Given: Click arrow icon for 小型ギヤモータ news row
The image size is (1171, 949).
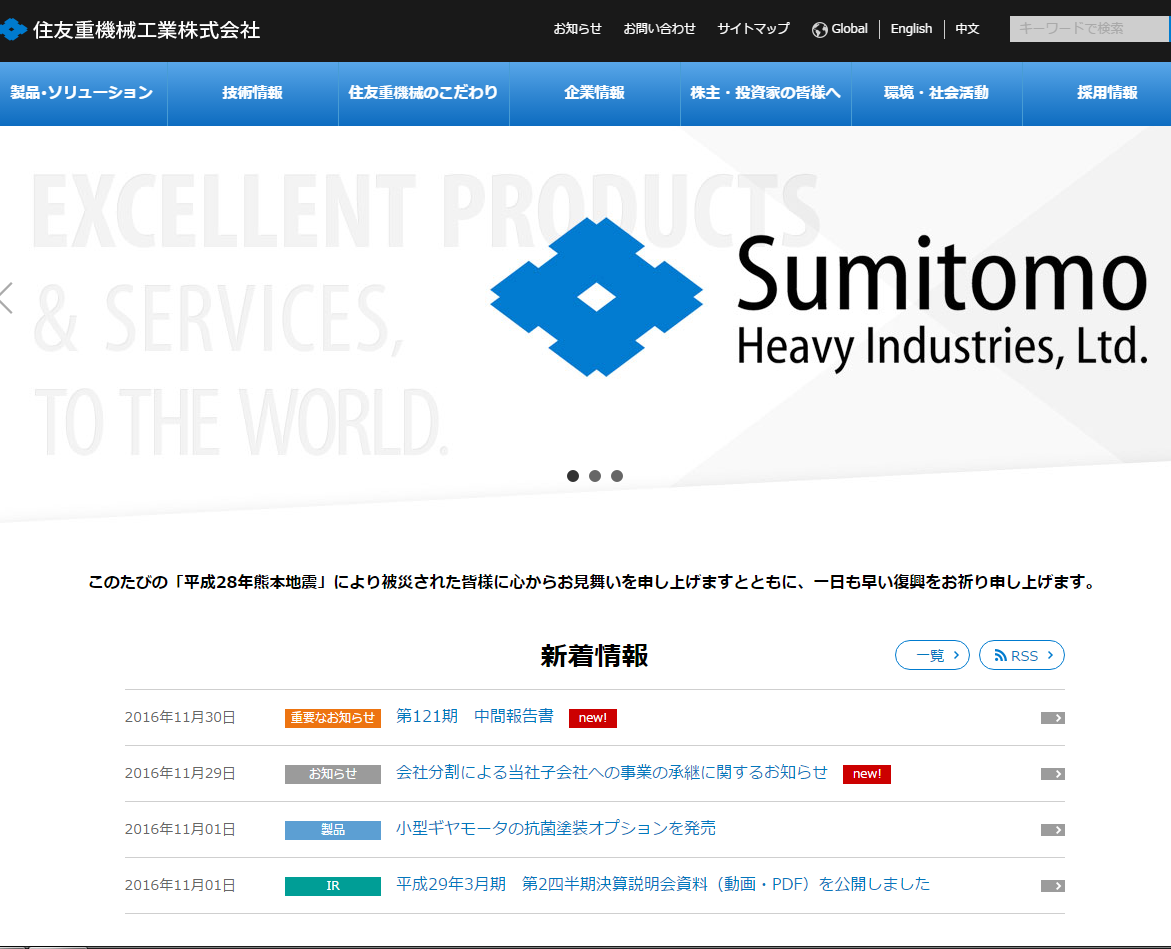Looking at the screenshot, I should point(1052,830).
